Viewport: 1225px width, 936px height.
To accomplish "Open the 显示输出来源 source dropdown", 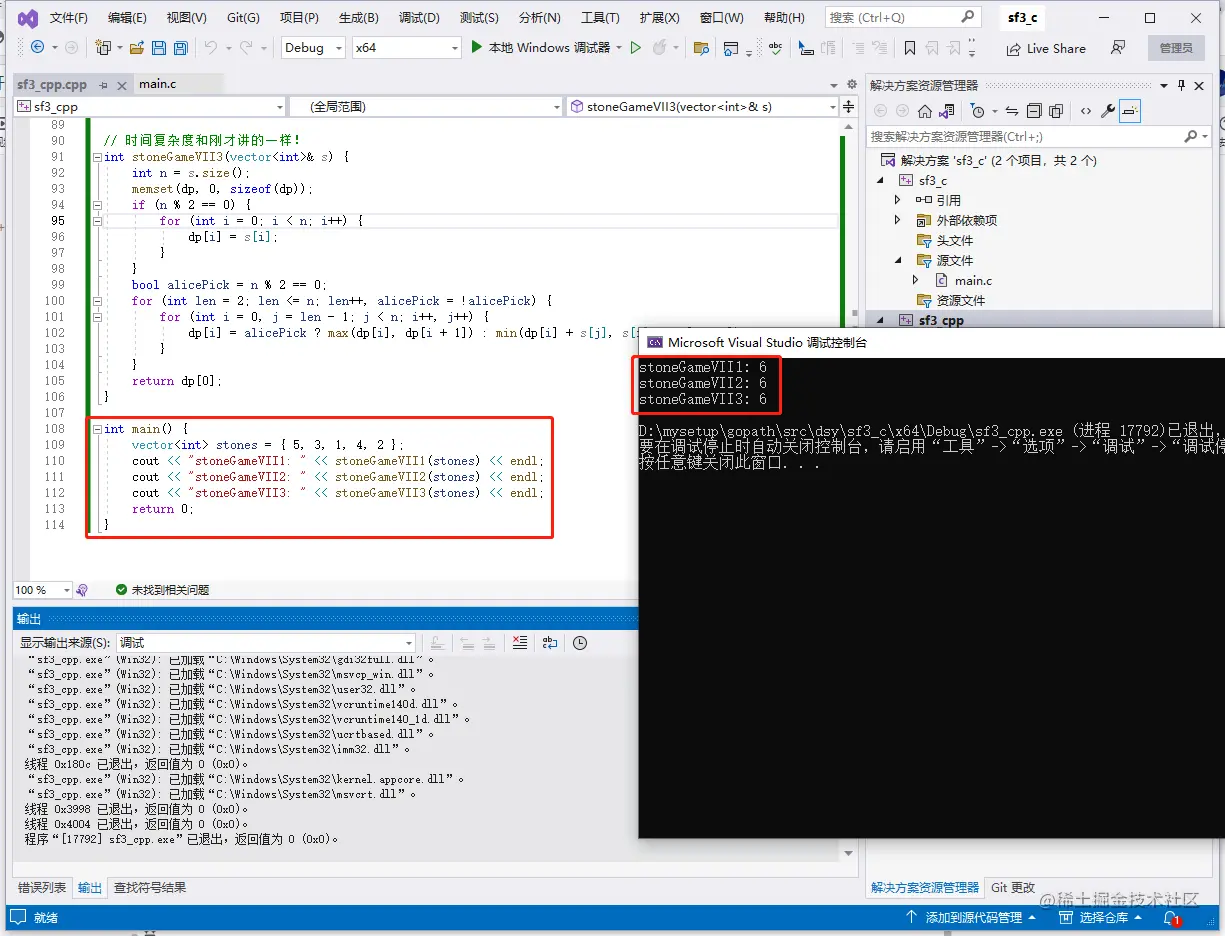I will (x=265, y=643).
